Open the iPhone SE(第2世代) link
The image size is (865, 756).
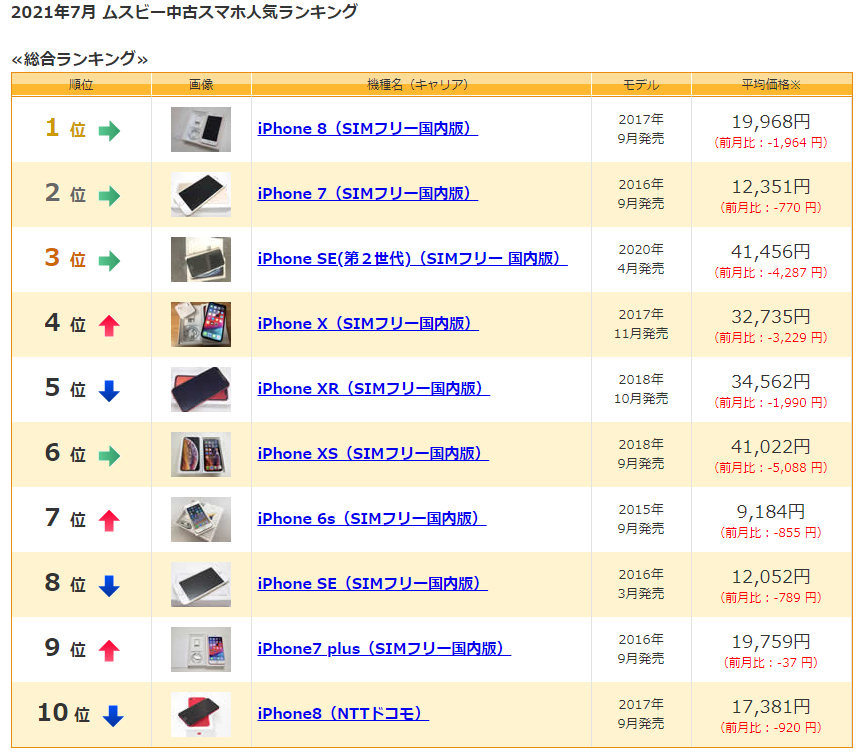pos(412,259)
